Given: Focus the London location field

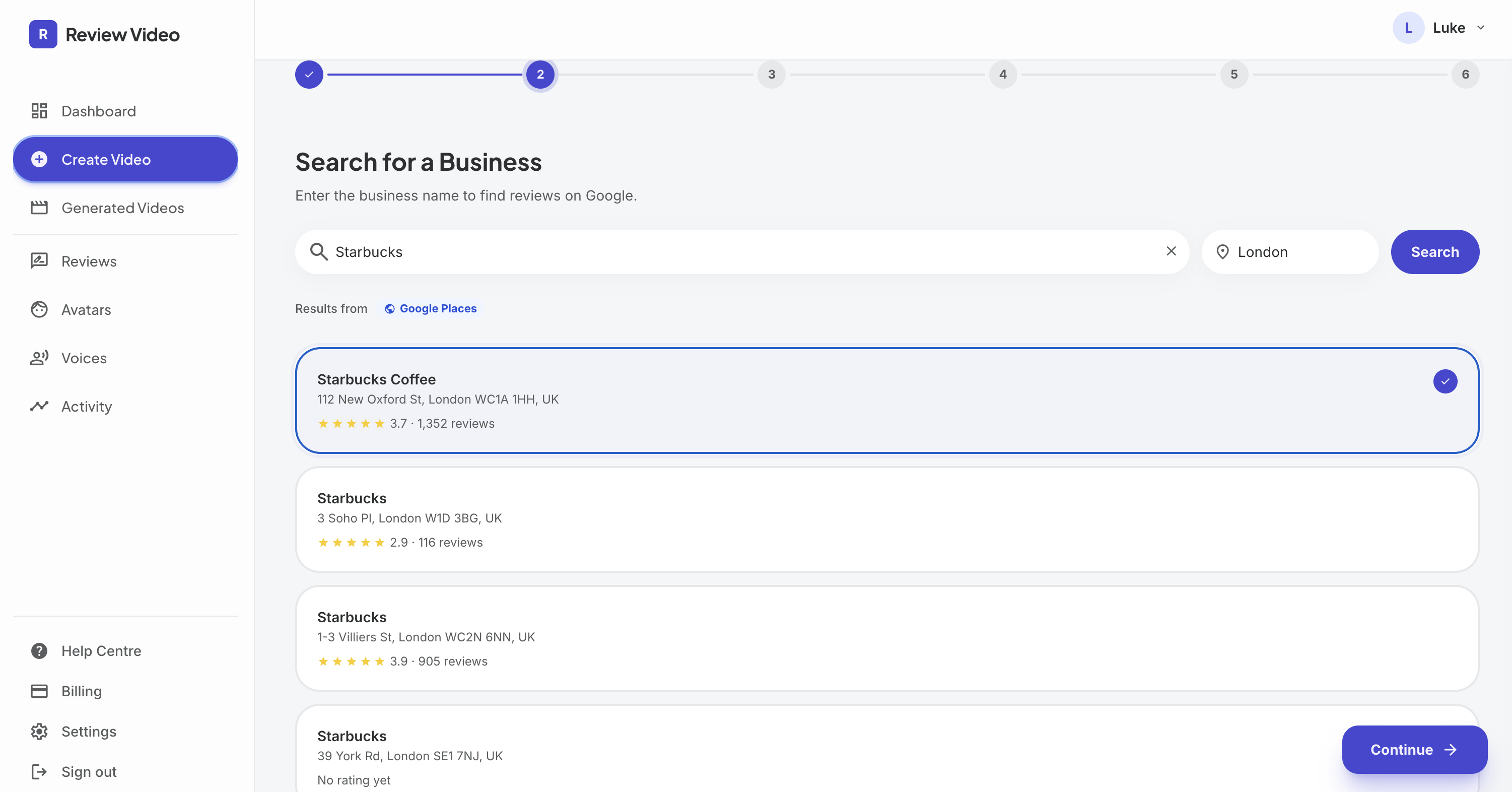Looking at the screenshot, I should pos(1290,251).
